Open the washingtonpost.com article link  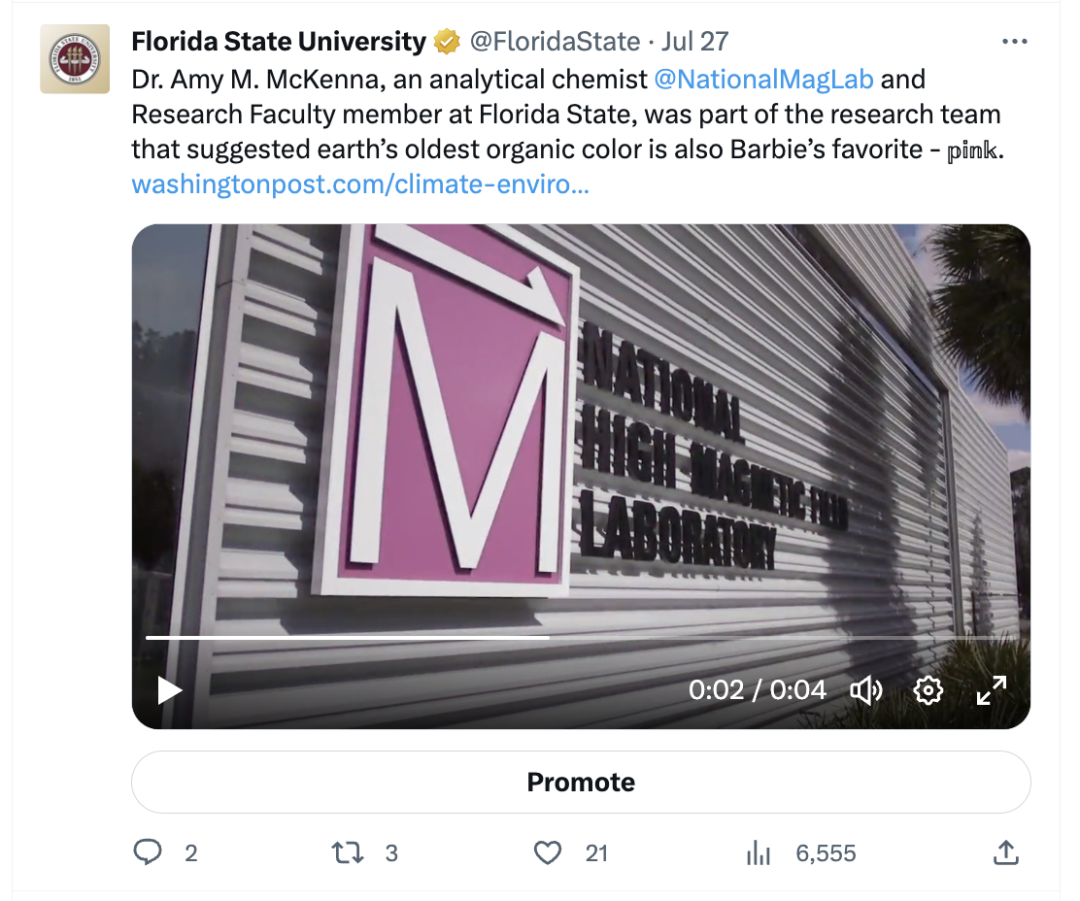point(361,185)
